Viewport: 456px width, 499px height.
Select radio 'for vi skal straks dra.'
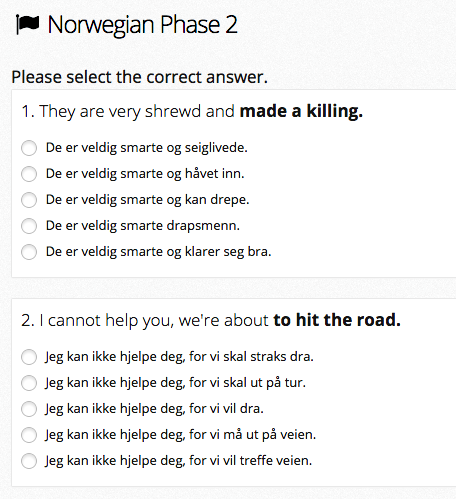click(x=29, y=357)
